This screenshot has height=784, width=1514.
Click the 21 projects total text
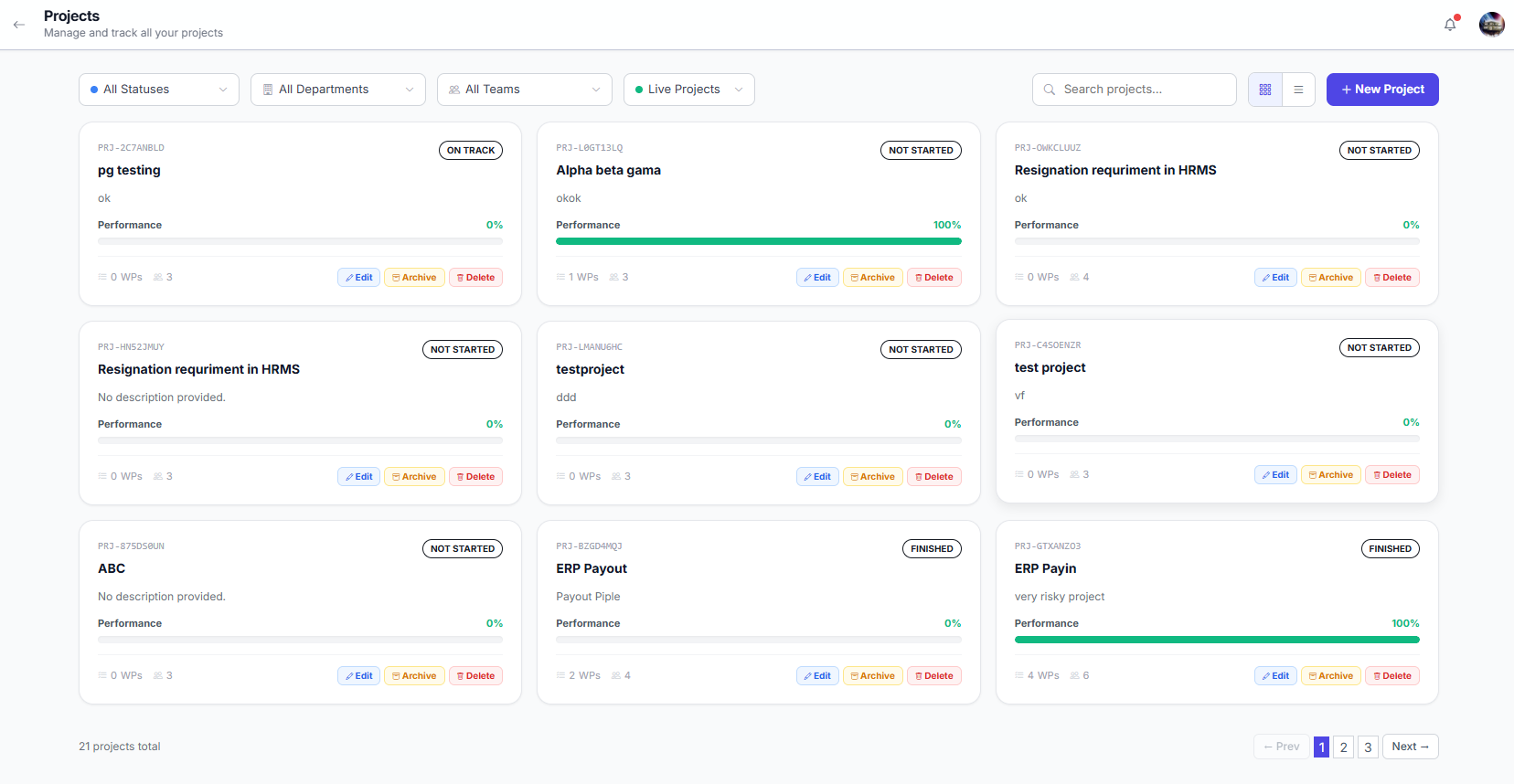(x=120, y=747)
